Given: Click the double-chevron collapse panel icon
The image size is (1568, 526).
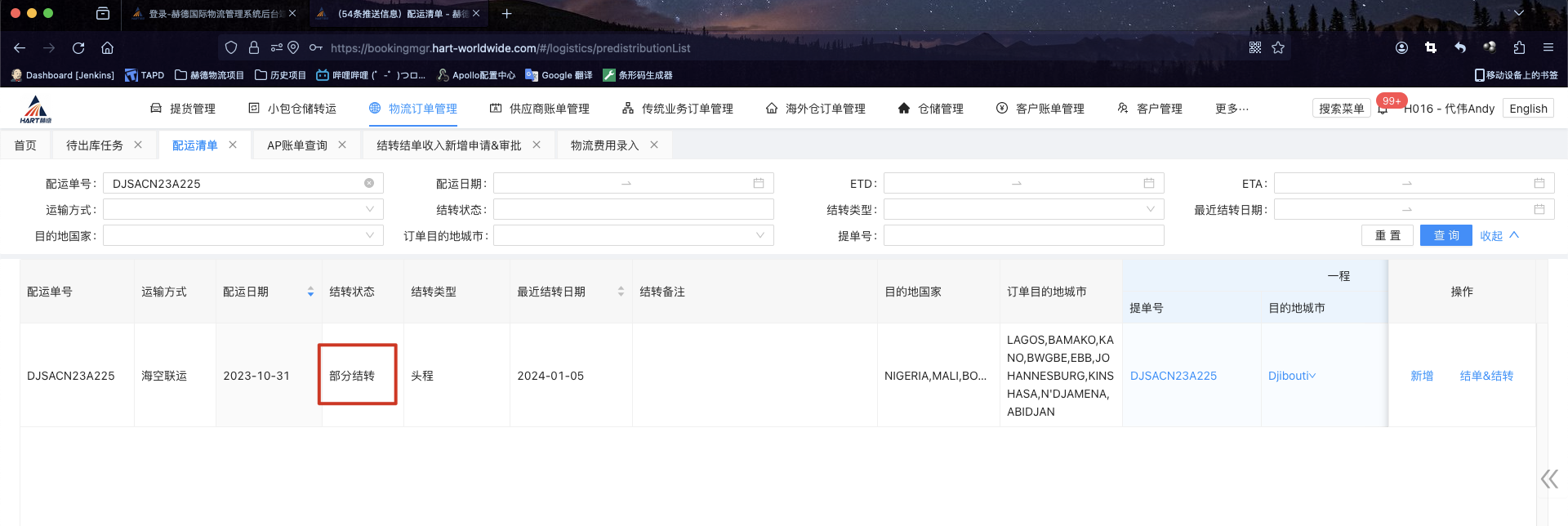Looking at the screenshot, I should (x=1548, y=479).
